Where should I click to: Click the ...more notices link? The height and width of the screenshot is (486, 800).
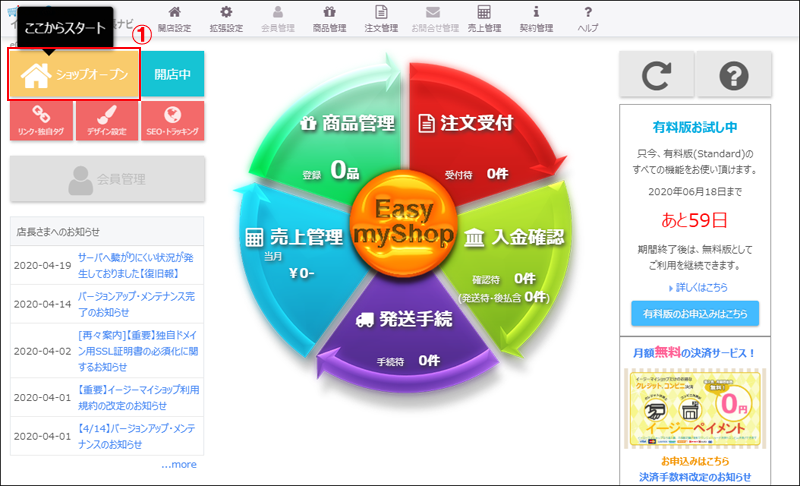tap(179, 465)
